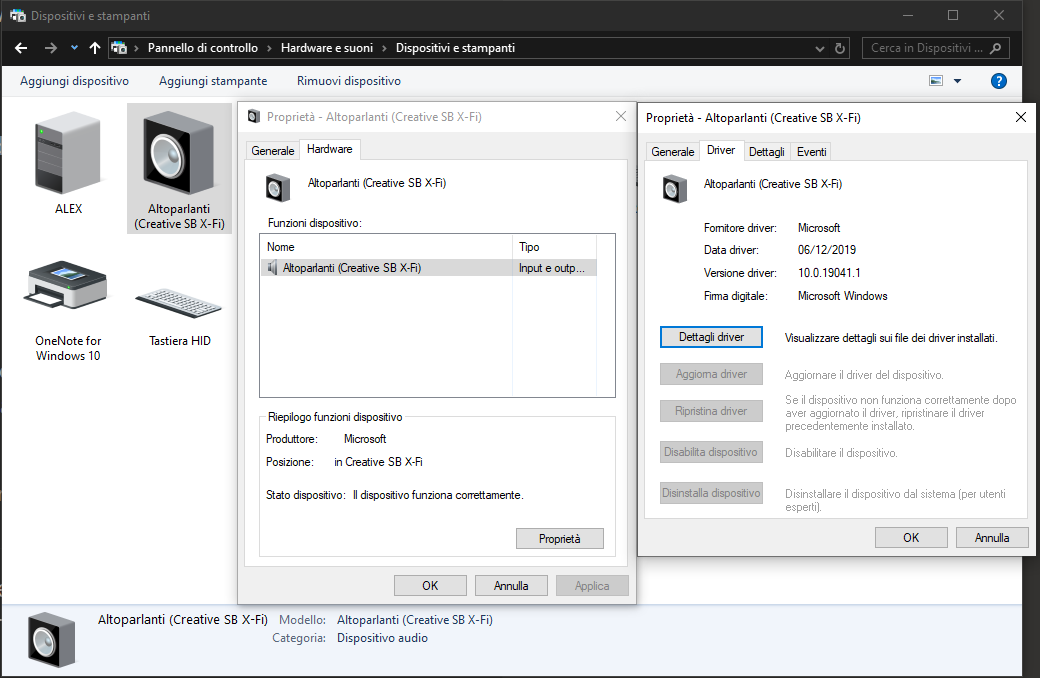Click driver version 10.0.19041.1 text
Viewport: 1040px width, 678px height.
[829, 273]
